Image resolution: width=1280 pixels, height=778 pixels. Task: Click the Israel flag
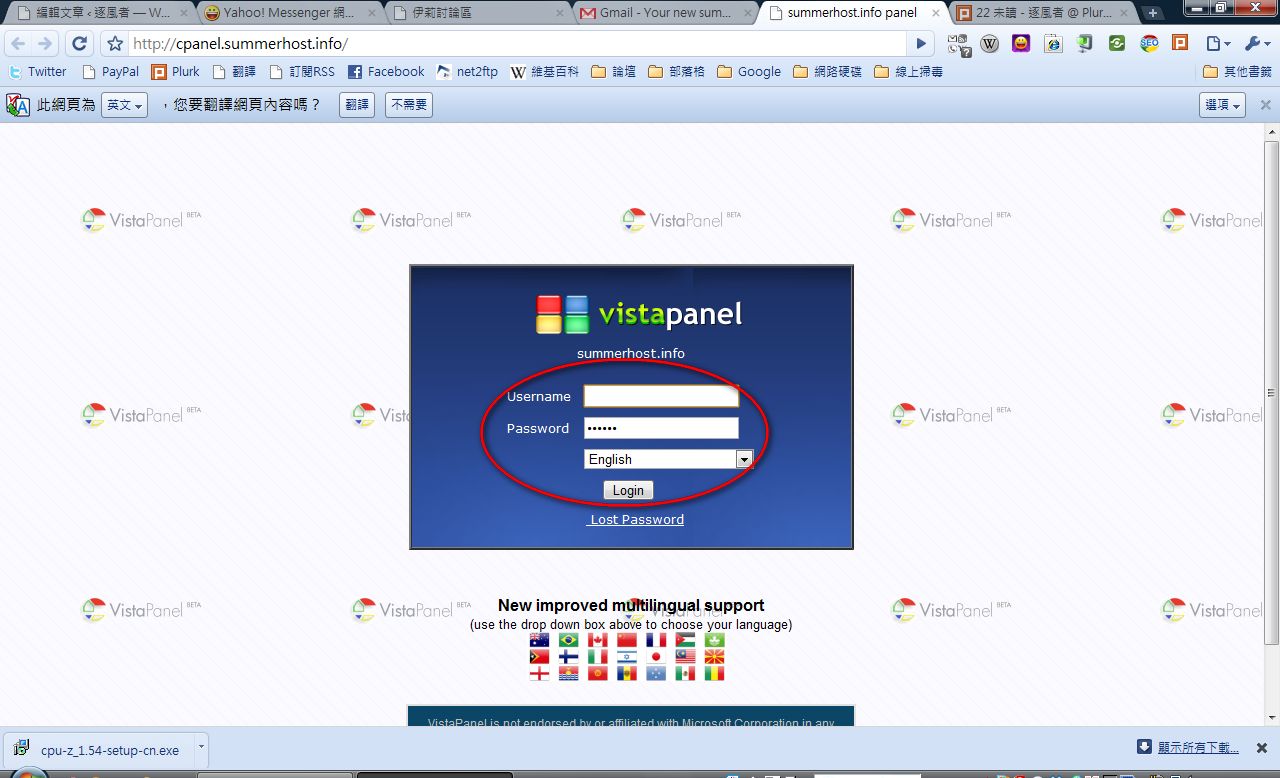(627, 657)
